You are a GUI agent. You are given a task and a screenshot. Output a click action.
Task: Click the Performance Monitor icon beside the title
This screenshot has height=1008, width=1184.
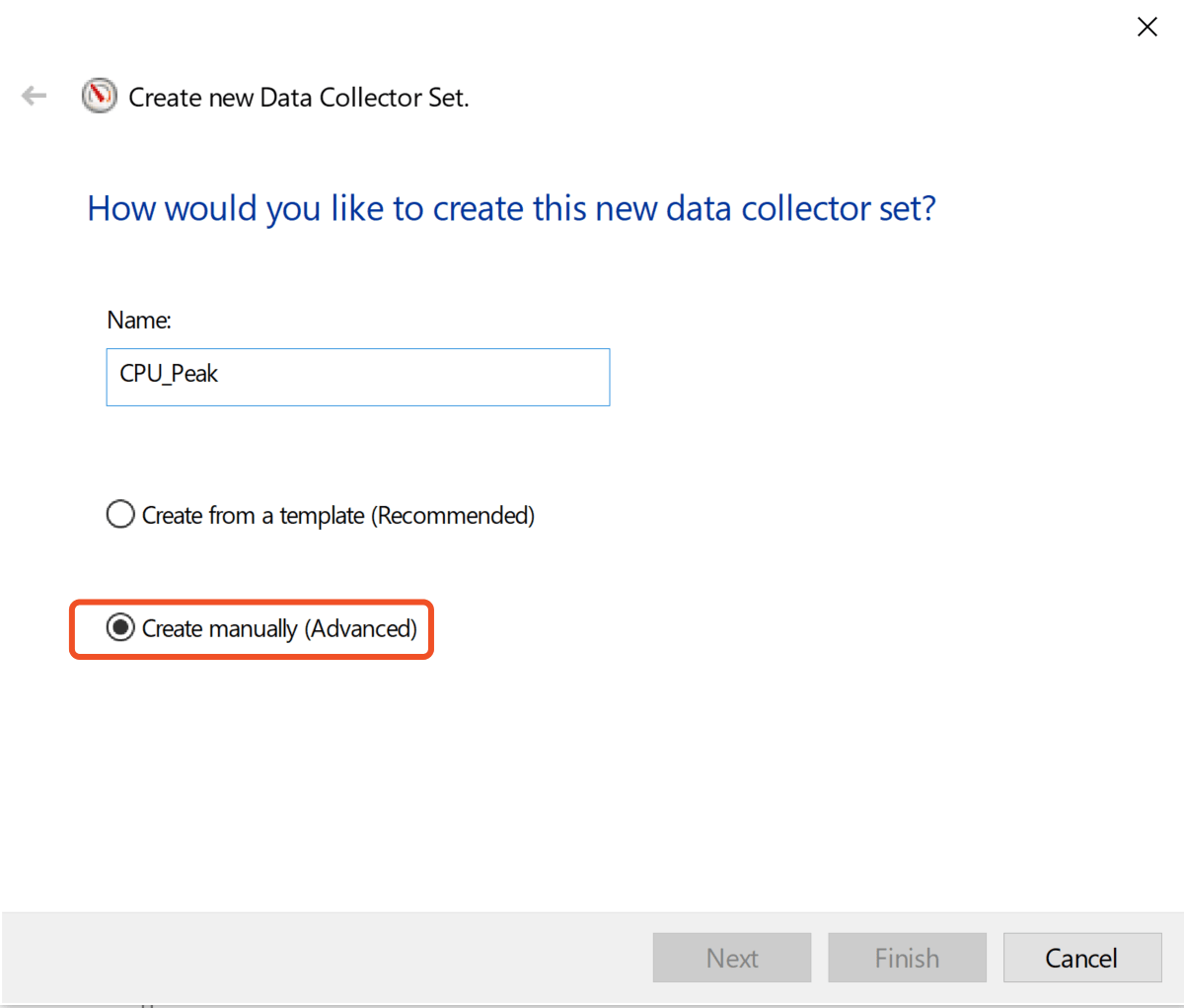(99, 96)
